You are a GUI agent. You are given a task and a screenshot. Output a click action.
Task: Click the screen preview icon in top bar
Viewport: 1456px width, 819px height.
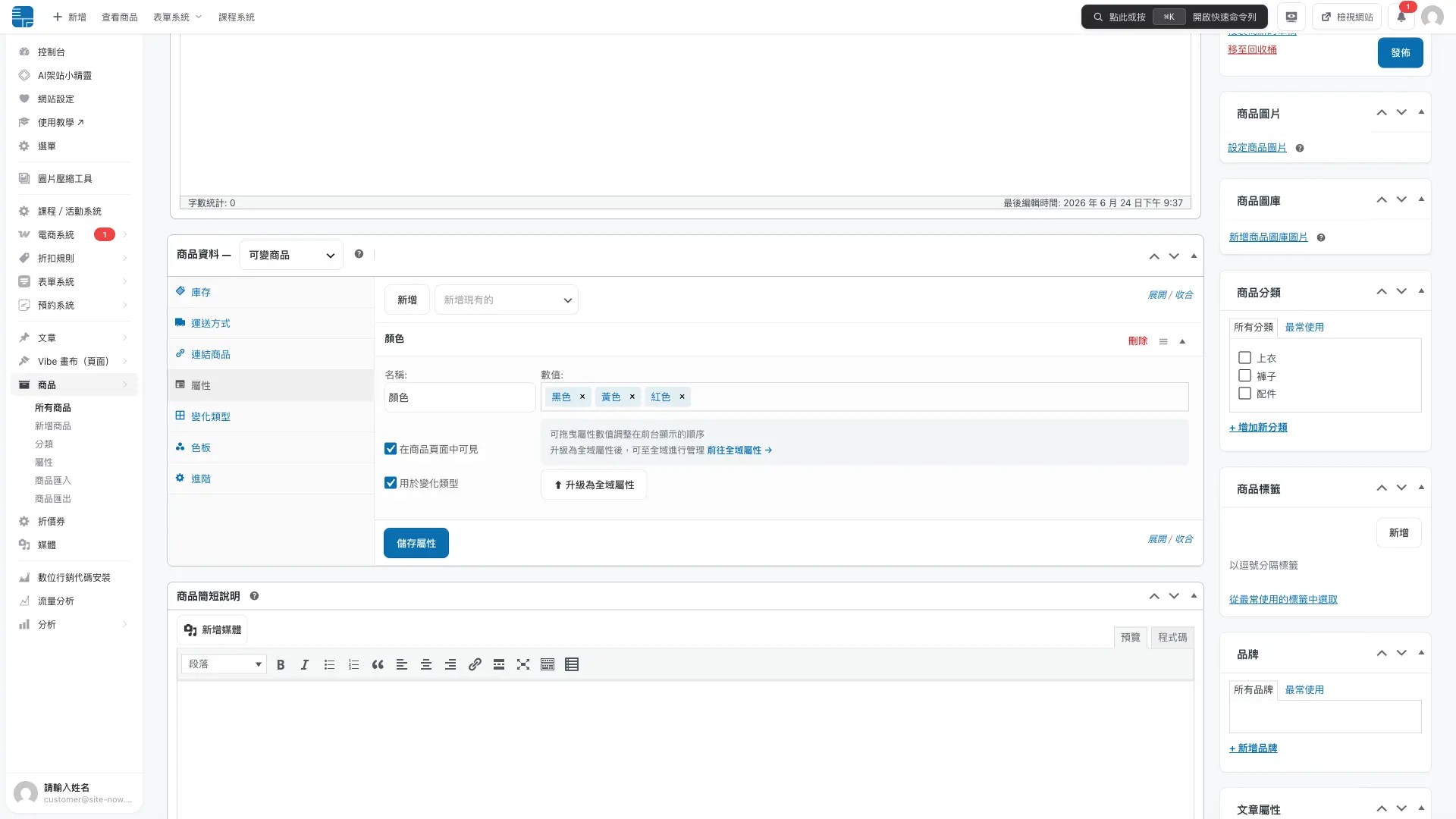[1291, 17]
